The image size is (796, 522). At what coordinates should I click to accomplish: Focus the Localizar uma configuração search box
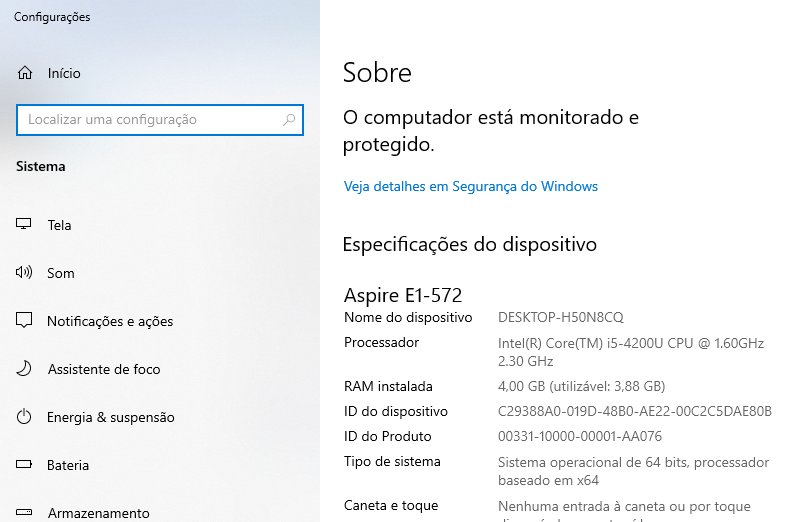pyautogui.click(x=160, y=120)
